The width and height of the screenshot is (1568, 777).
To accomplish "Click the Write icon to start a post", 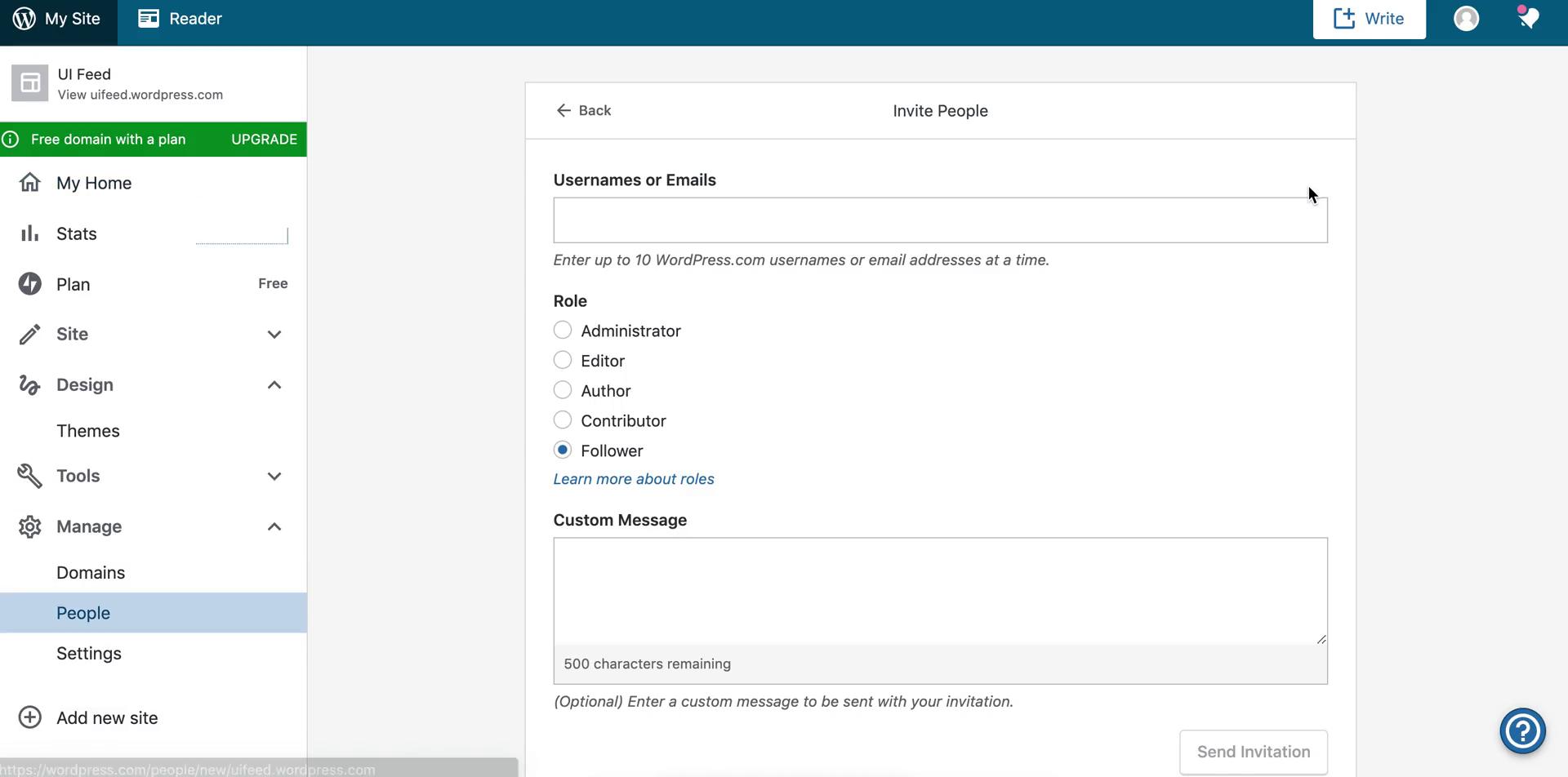I will [x=1369, y=18].
